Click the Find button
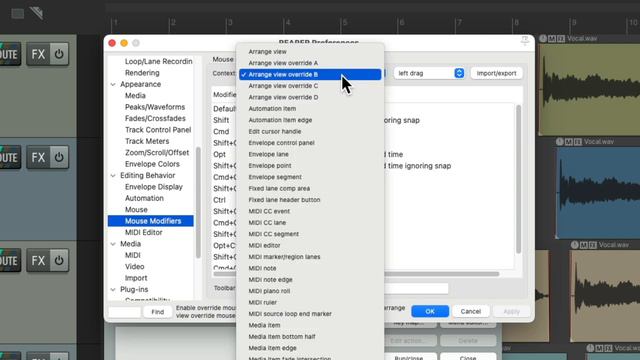Screen dimensions: 640x360 [x=158, y=312]
